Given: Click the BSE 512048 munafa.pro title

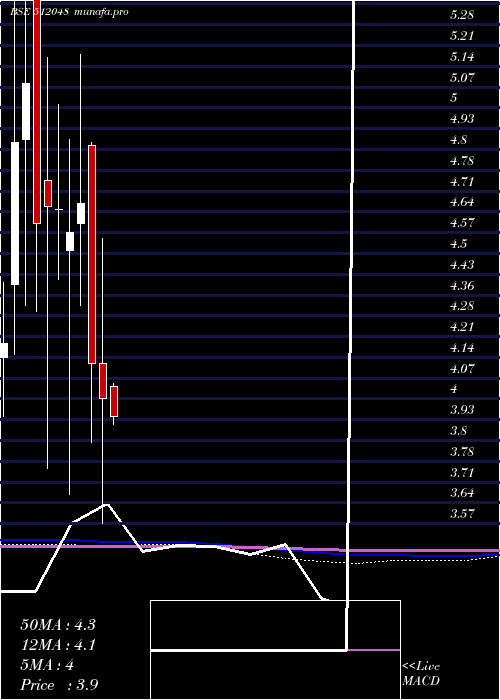Looking at the screenshot, I should click(x=69, y=12).
